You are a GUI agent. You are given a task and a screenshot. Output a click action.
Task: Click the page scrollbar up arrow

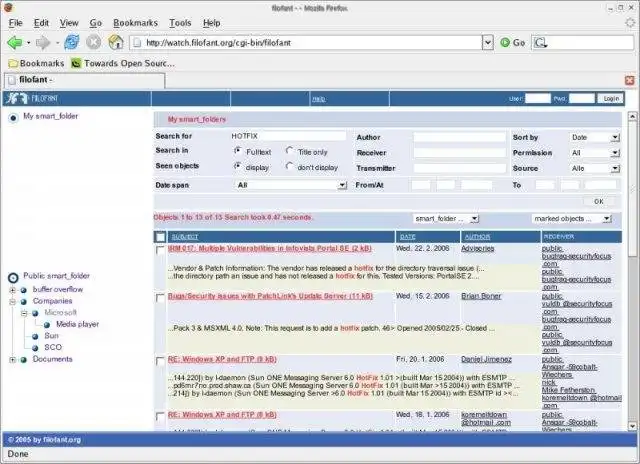click(632, 116)
